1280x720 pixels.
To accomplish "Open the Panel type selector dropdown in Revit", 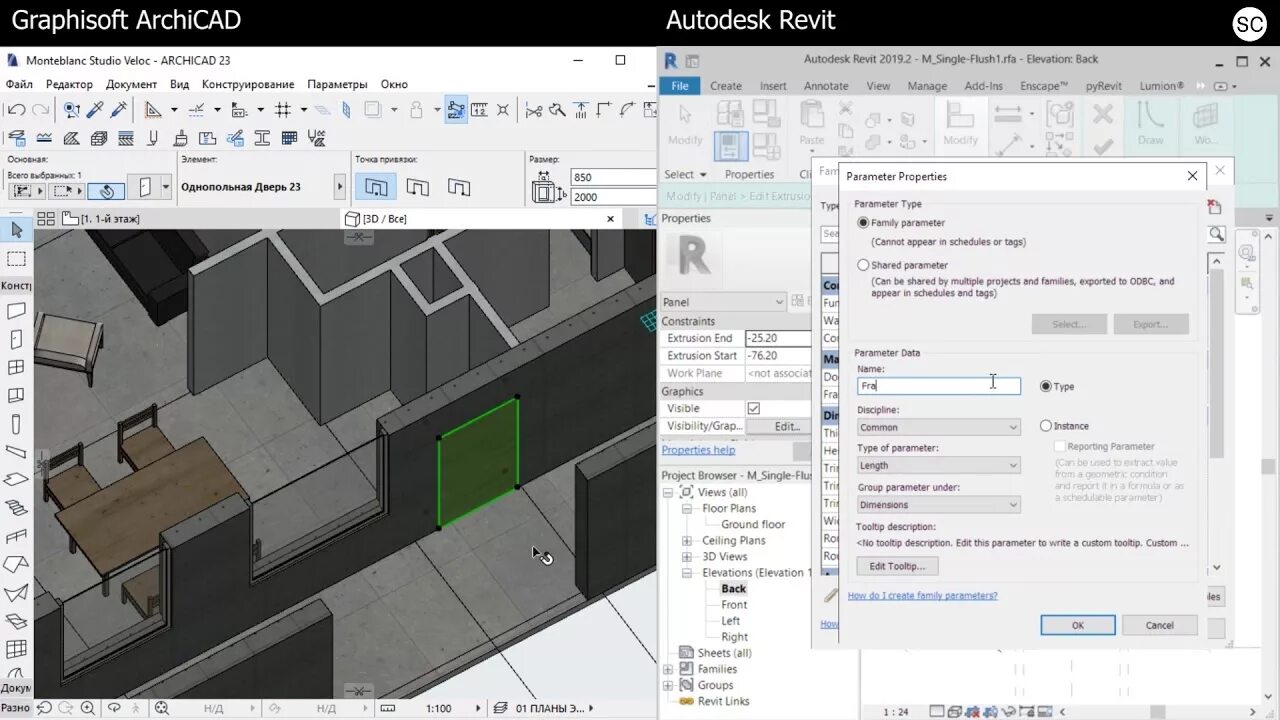I will (724, 302).
